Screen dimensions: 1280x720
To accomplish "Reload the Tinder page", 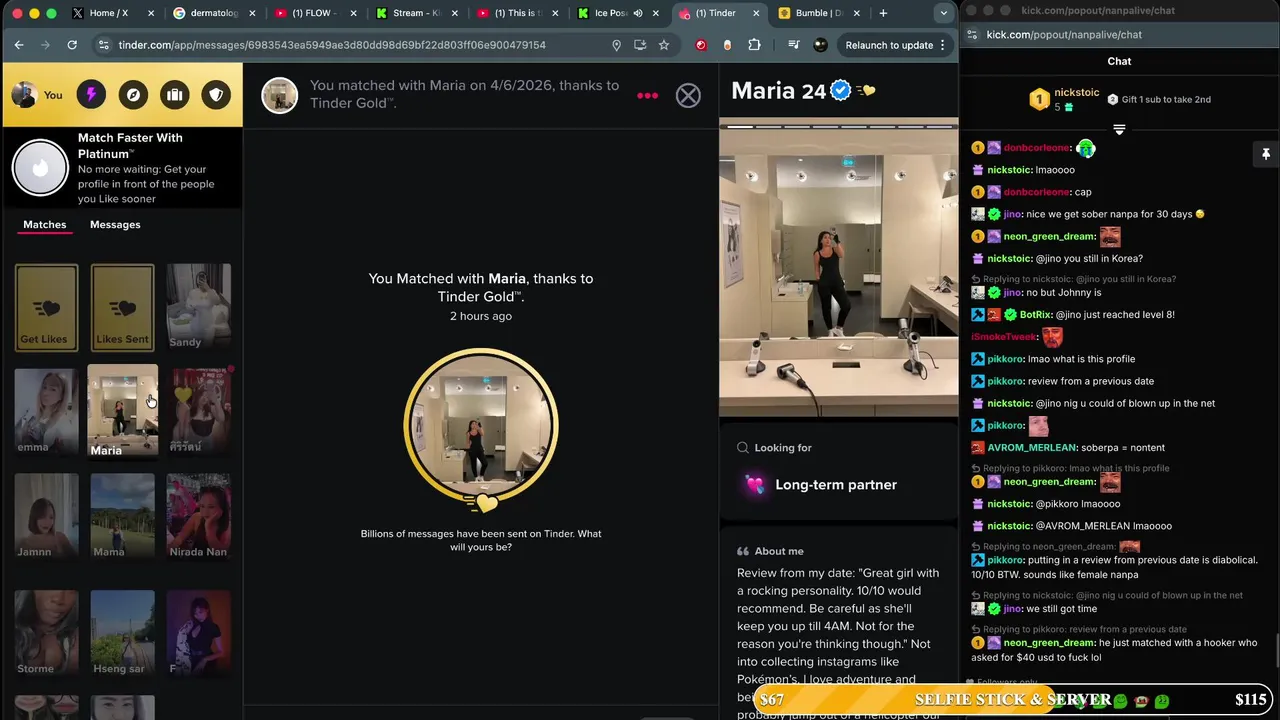I will click(x=72, y=45).
